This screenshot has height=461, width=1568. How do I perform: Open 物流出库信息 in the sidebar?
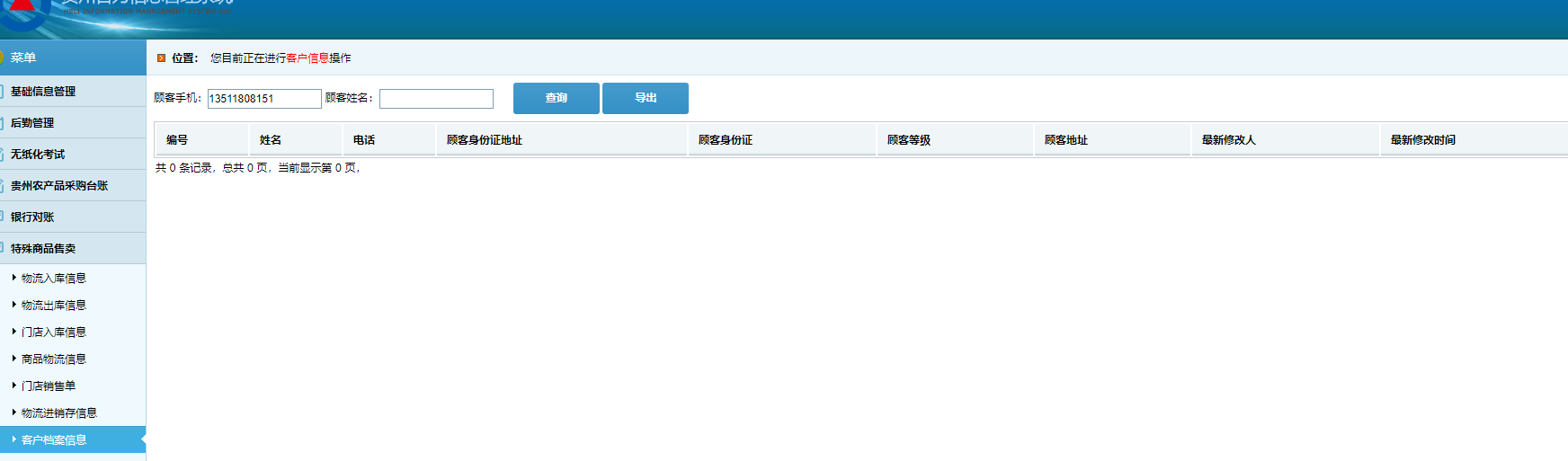pyautogui.click(x=54, y=306)
